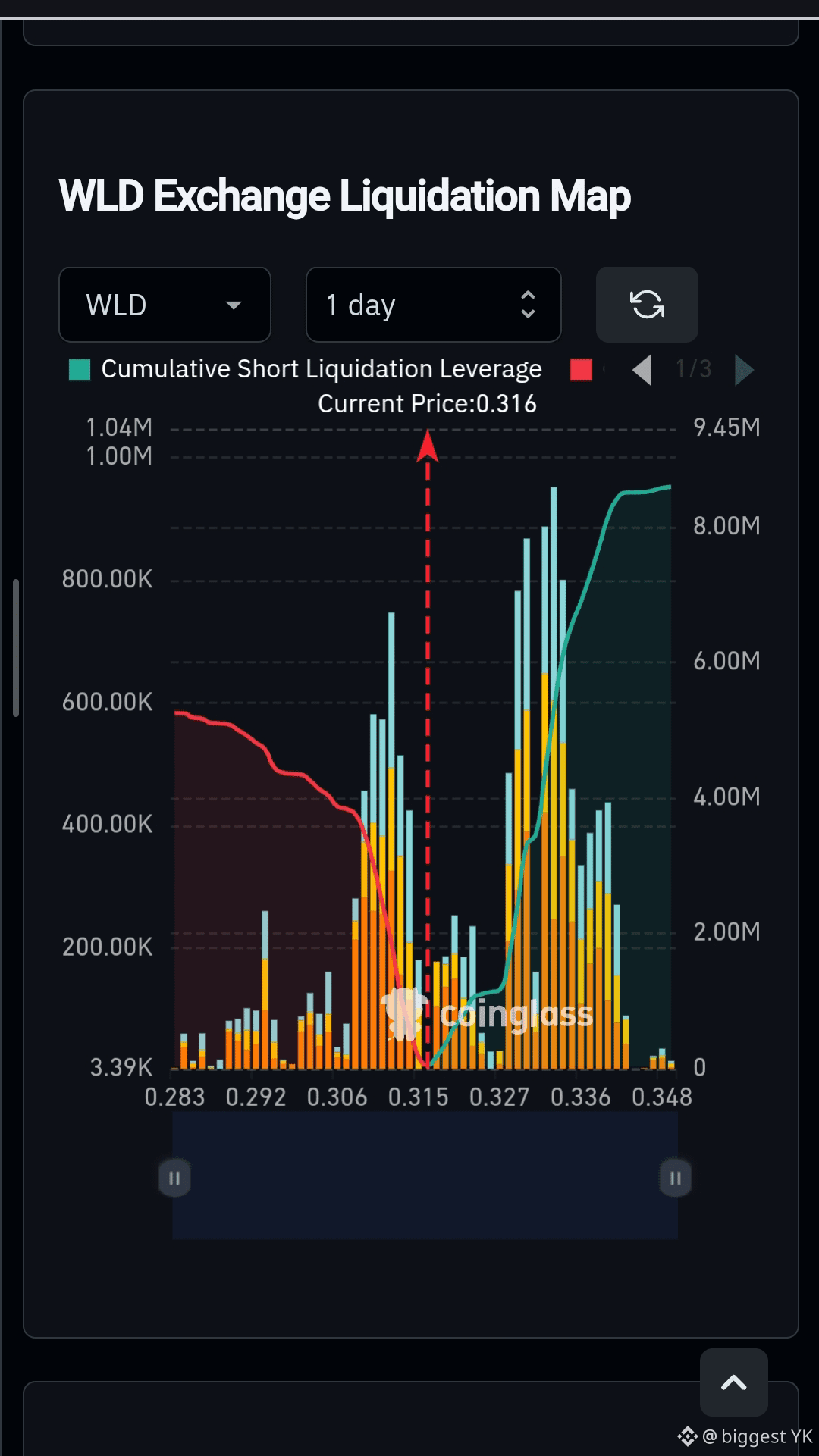This screenshot has width=819, height=1456.
Task: Click the scroll-to-top chevron button
Action: tap(733, 1382)
